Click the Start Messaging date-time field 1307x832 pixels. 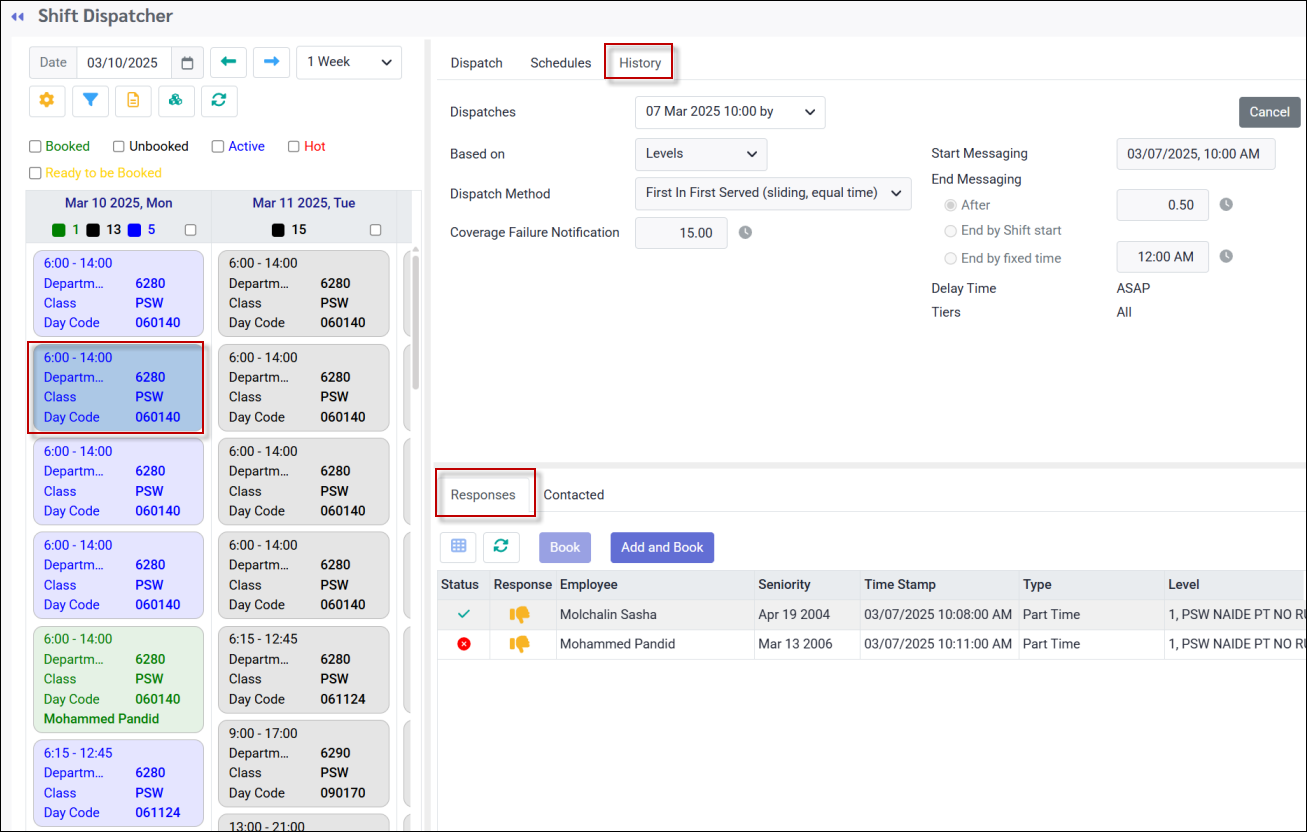pos(1195,154)
